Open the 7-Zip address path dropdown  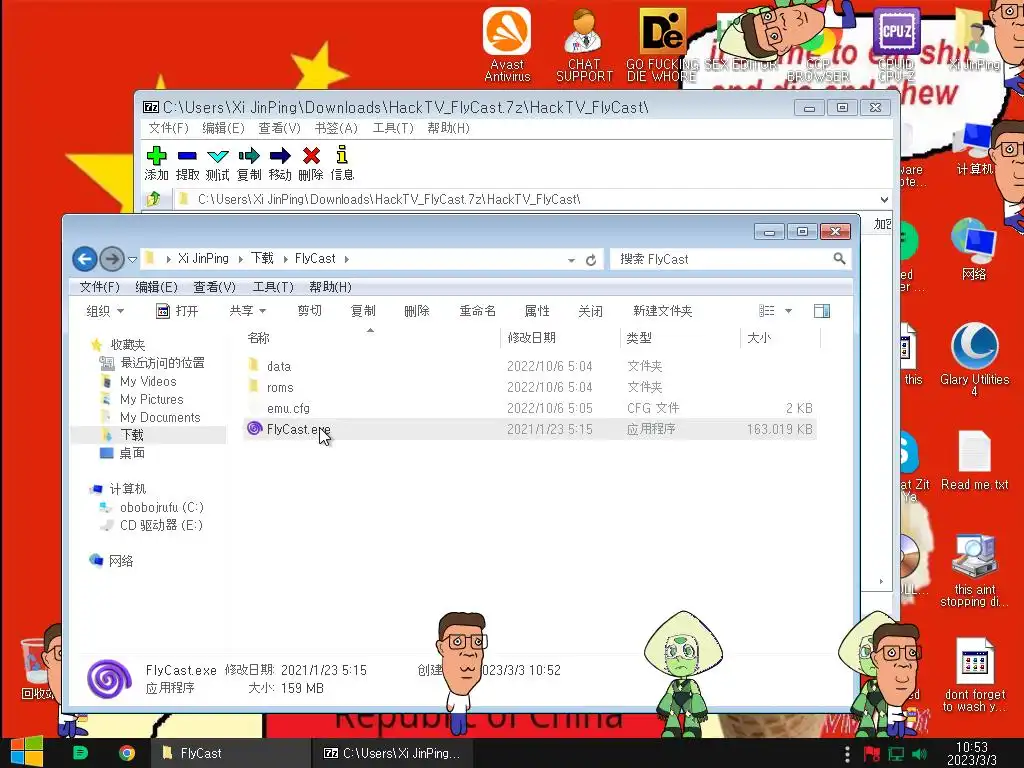coord(884,199)
